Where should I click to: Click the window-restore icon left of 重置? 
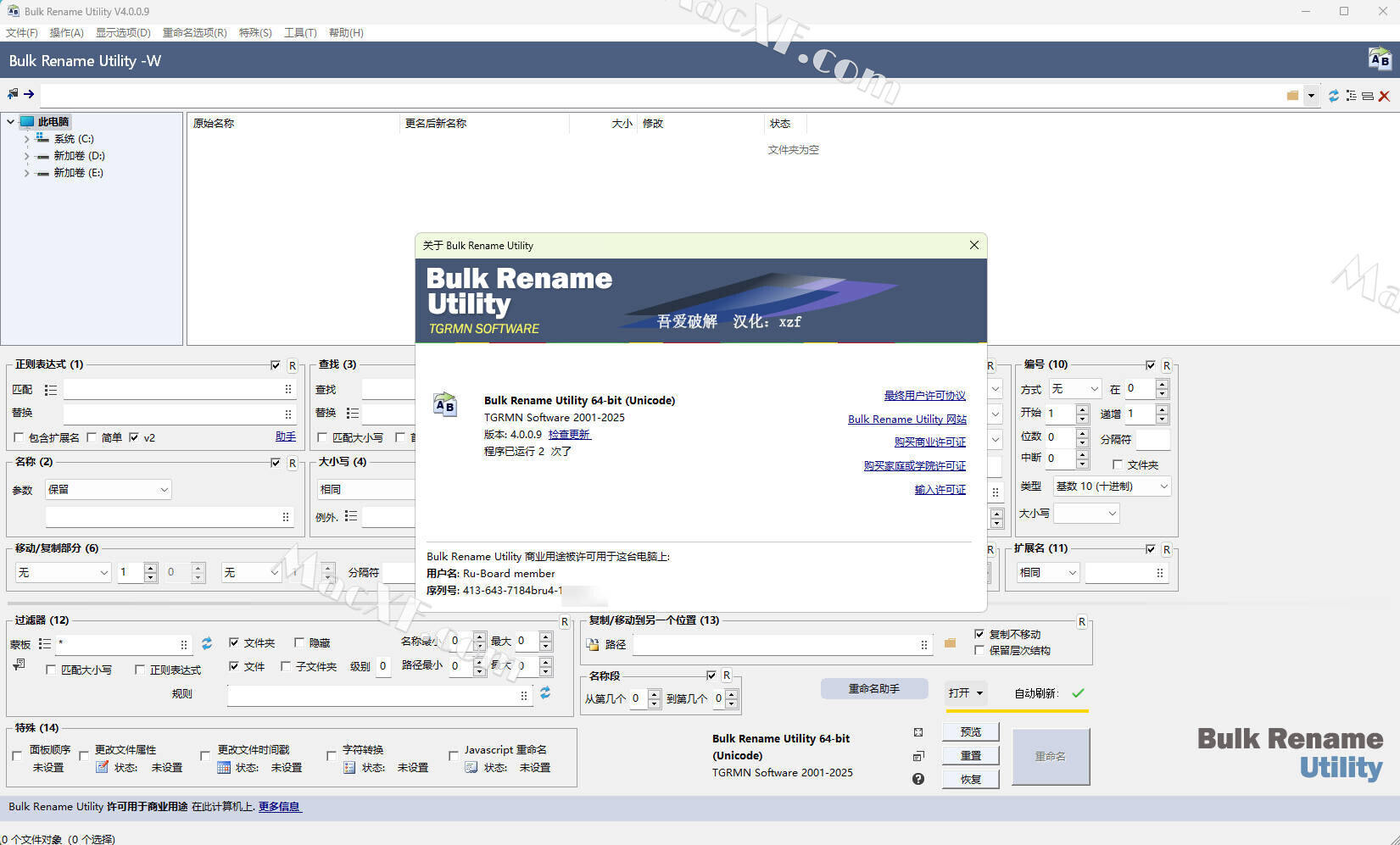(x=918, y=756)
